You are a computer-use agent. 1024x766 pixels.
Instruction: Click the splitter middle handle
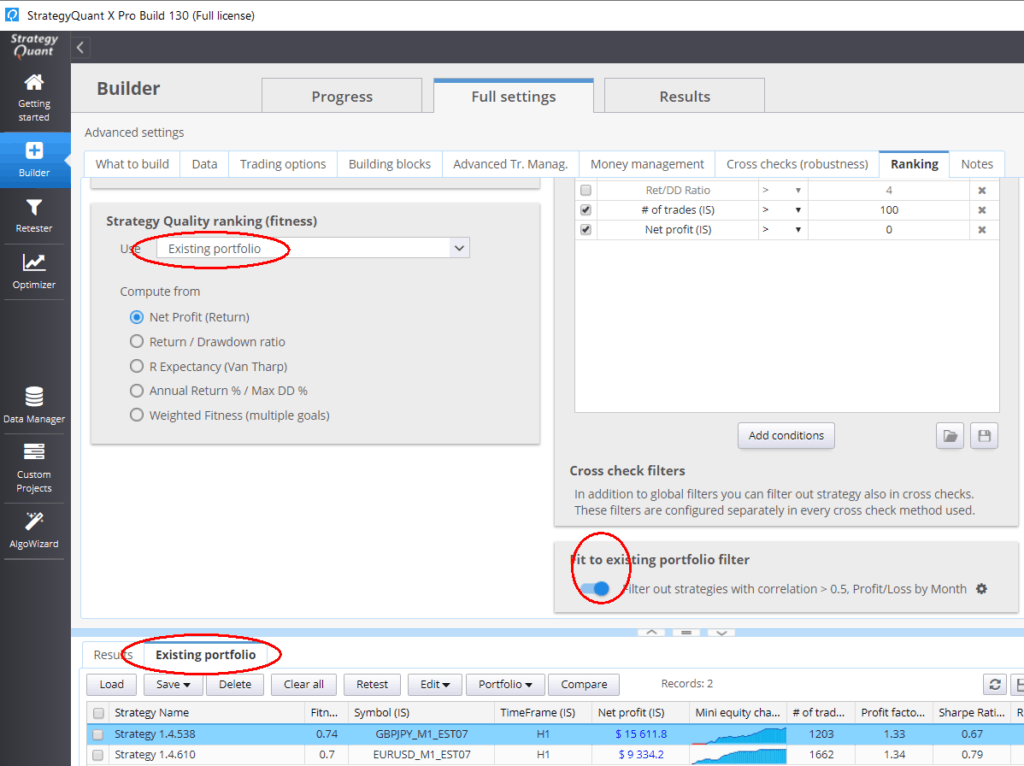point(686,633)
